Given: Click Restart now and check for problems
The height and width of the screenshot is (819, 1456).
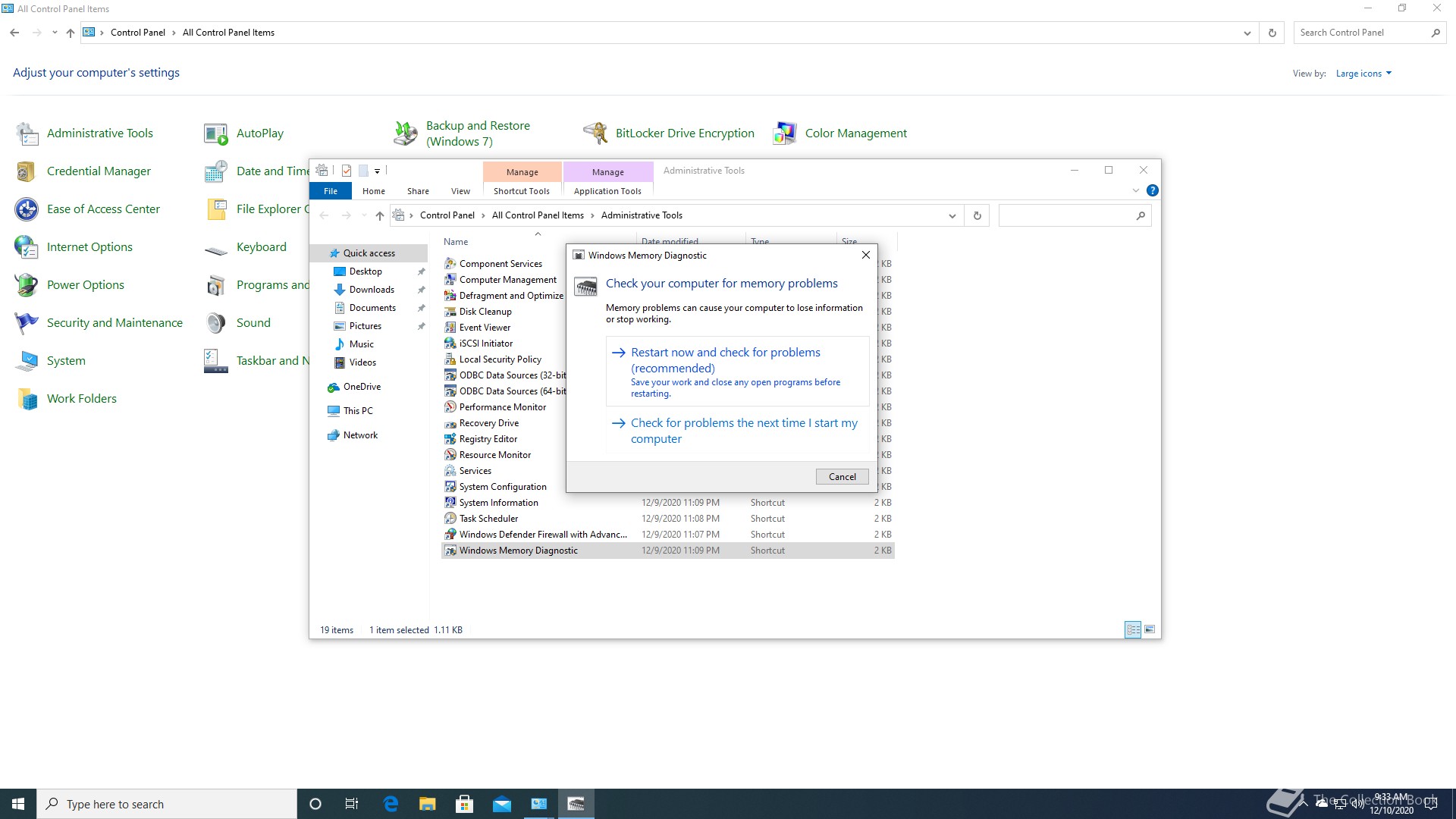Looking at the screenshot, I should 737,372.
